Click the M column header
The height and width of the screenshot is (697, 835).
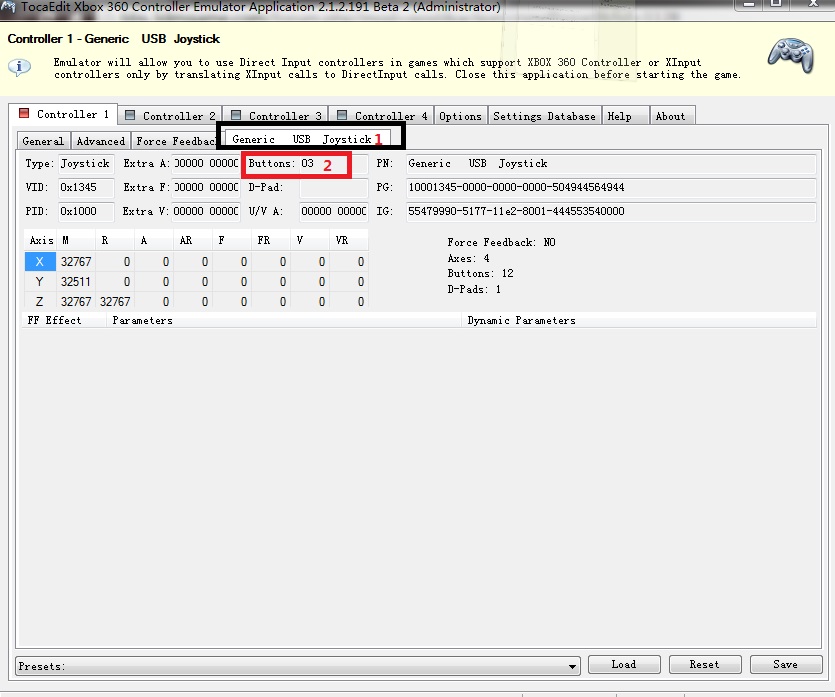coord(76,241)
